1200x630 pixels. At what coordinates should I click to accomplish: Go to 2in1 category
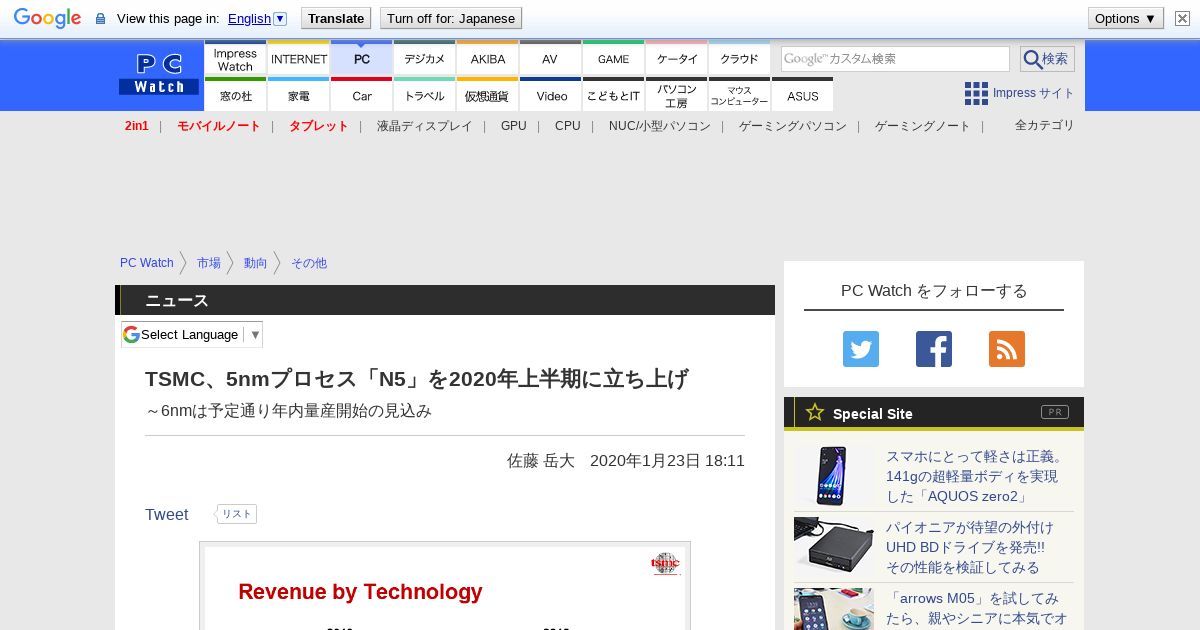[x=137, y=126]
